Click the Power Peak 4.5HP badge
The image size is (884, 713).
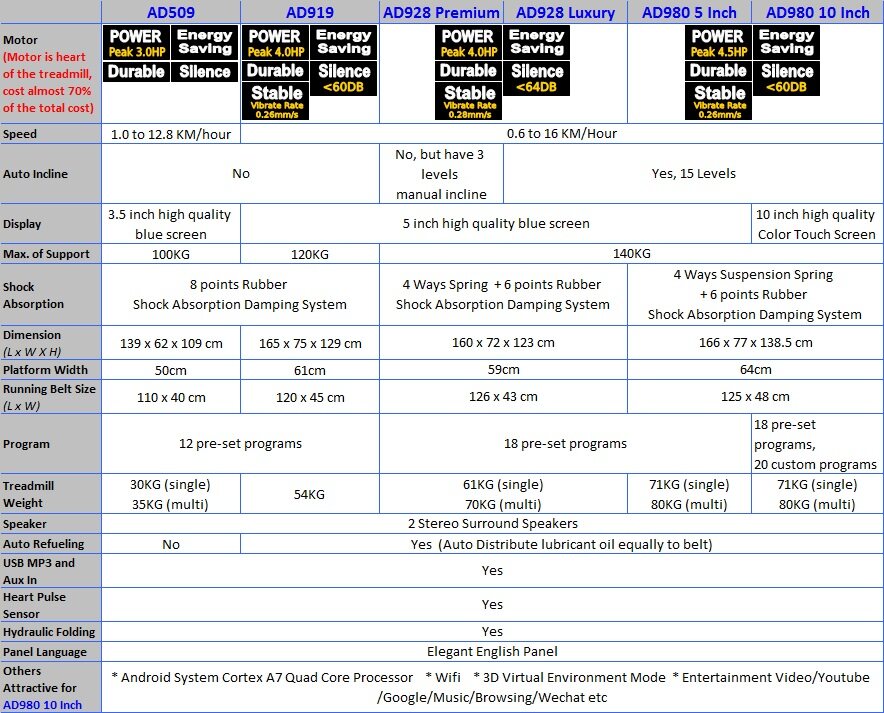(x=719, y=43)
